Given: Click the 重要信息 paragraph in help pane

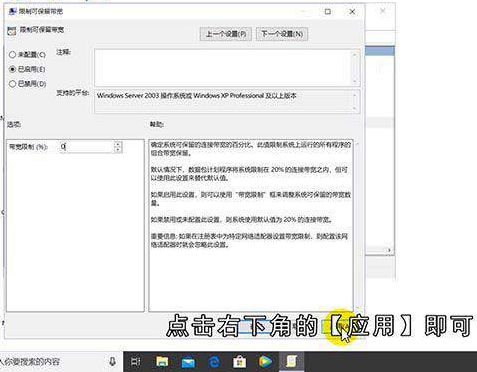Looking at the screenshot, I should click(249, 240).
